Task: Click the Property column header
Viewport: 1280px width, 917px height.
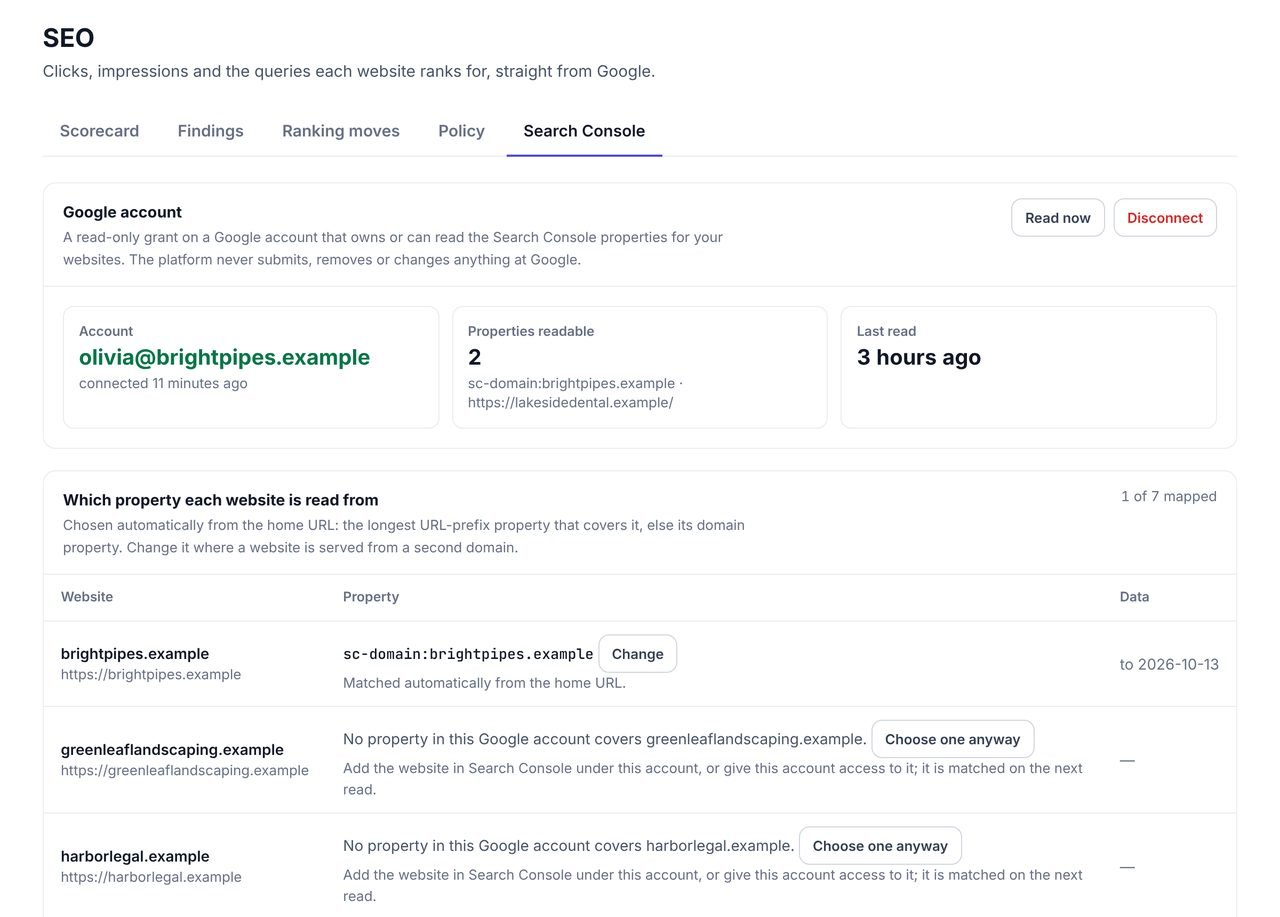Action: [x=371, y=597]
